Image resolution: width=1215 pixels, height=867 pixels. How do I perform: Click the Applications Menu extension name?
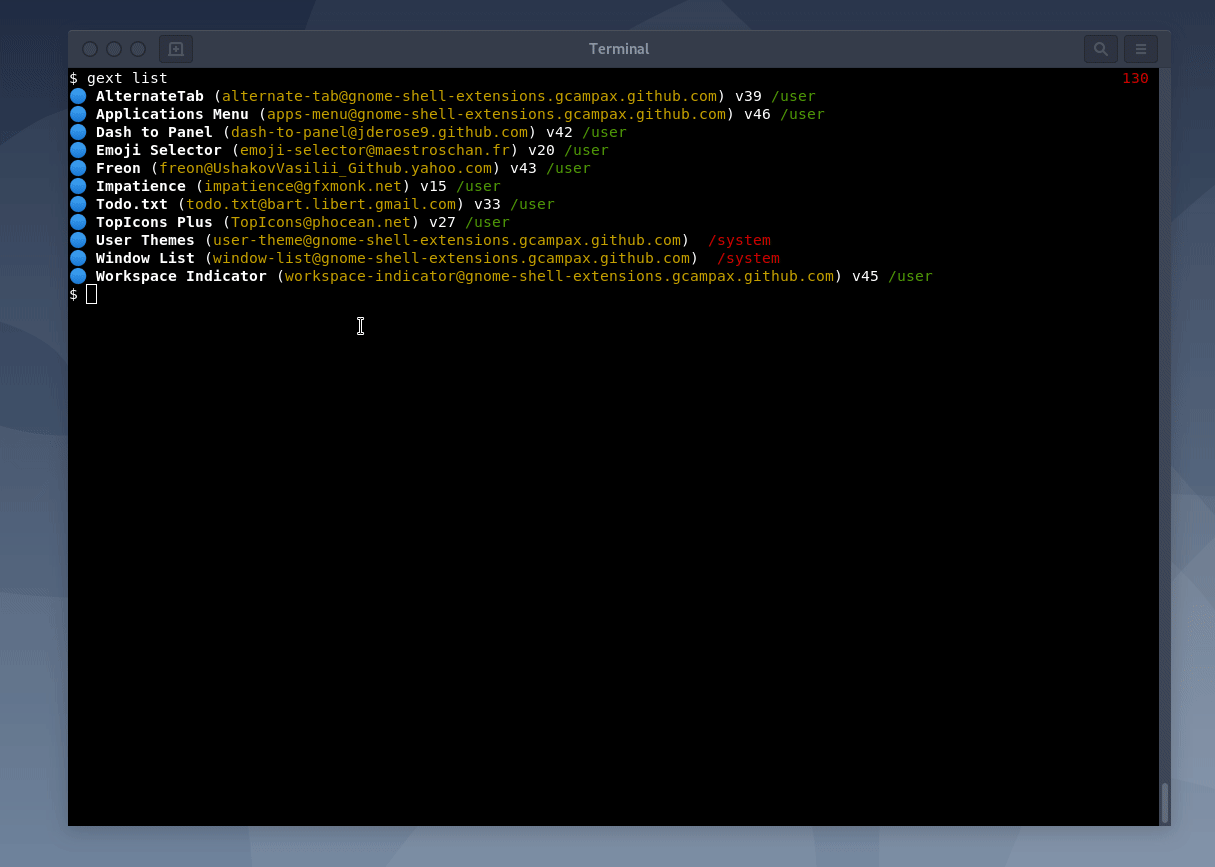point(172,115)
